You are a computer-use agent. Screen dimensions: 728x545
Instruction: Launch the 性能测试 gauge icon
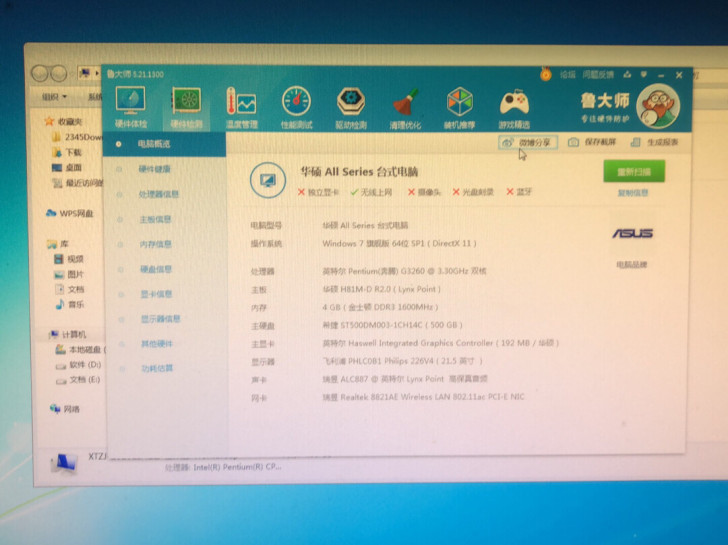point(296,108)
